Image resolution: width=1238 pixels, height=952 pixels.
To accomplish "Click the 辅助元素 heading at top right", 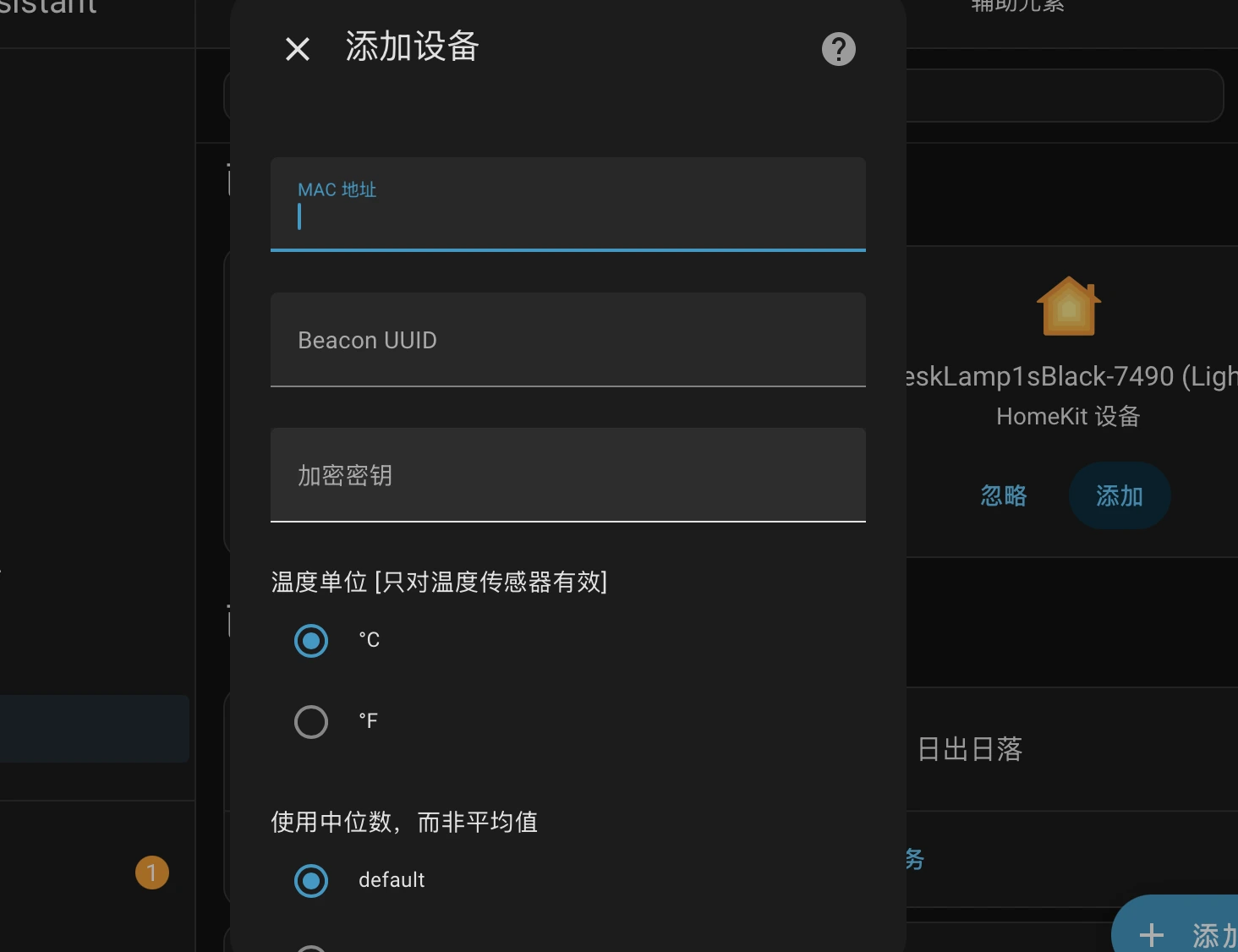I will click(x=1016, y=7).
